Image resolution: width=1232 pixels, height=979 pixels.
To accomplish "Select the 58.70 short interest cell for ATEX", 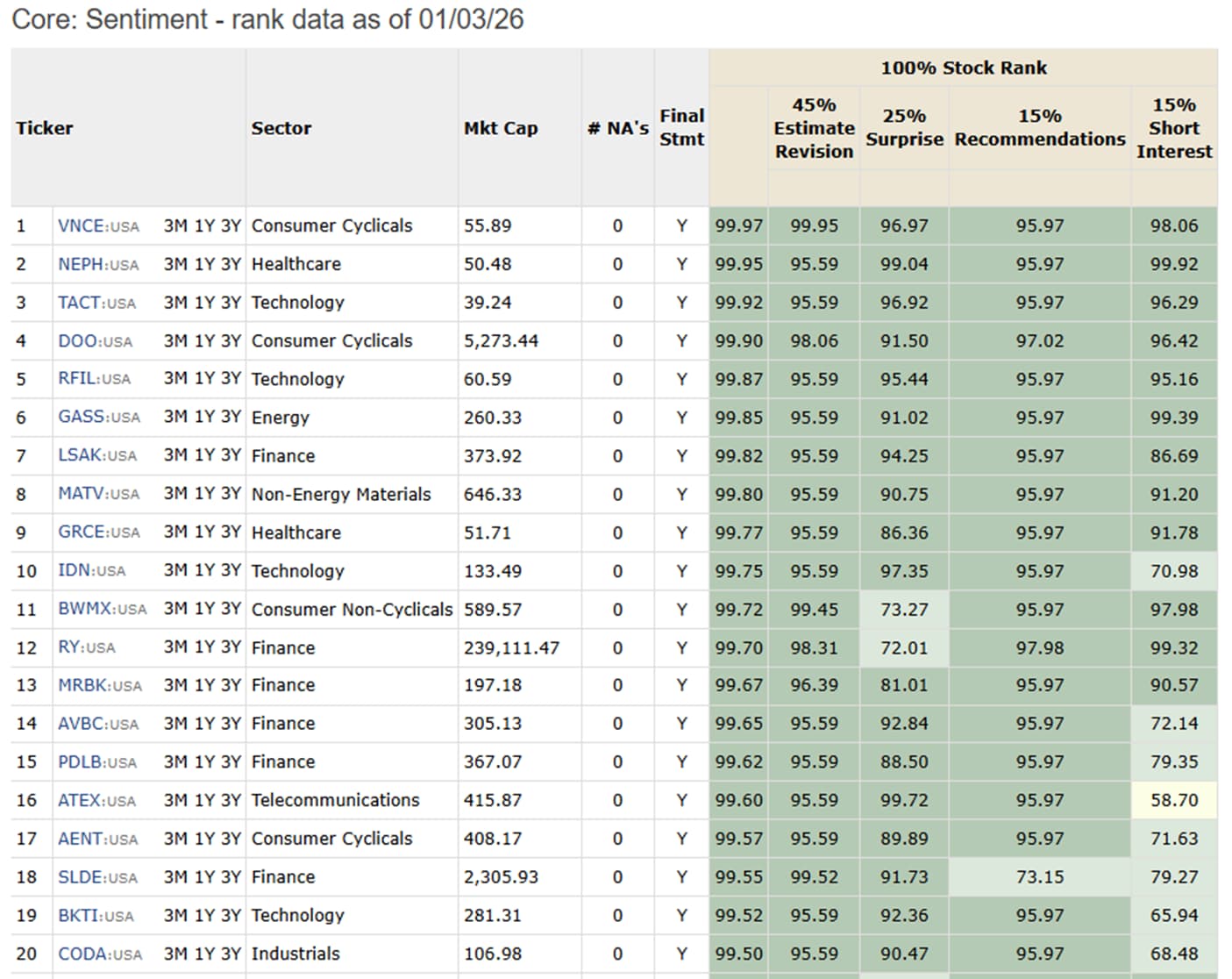I will 1173,800.
